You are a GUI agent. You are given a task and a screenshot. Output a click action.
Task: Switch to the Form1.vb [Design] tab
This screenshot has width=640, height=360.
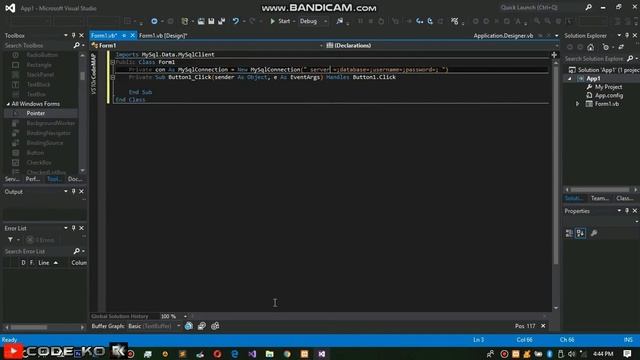tap(163, 36)
